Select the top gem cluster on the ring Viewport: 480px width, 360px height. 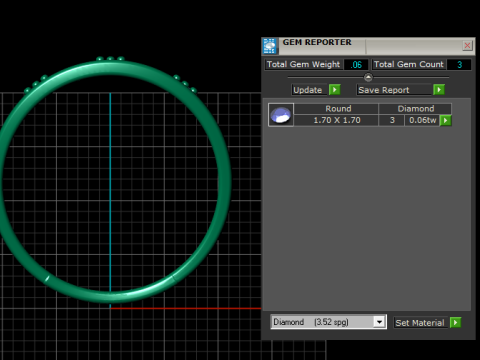click(110, 59)
